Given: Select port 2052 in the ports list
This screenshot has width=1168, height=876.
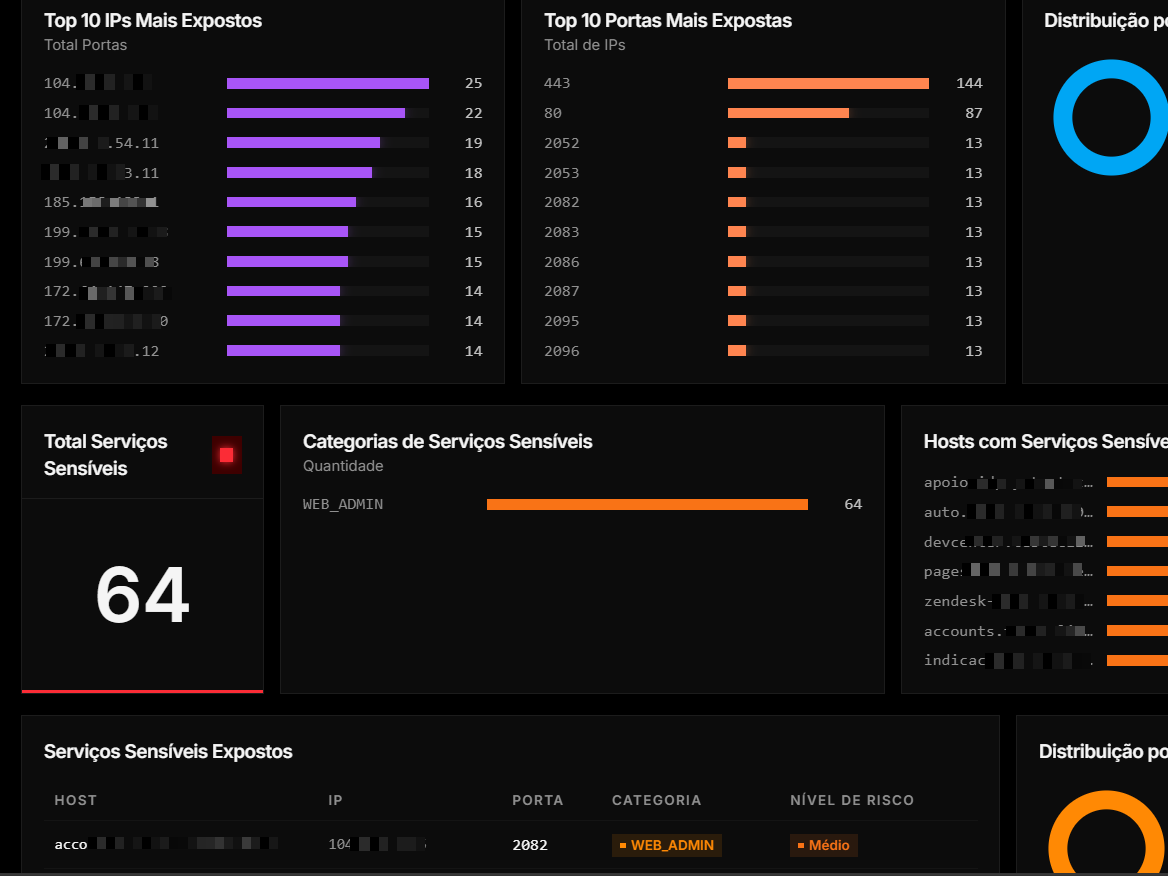Looking at the screenshot, I should [x=562, y=143].
